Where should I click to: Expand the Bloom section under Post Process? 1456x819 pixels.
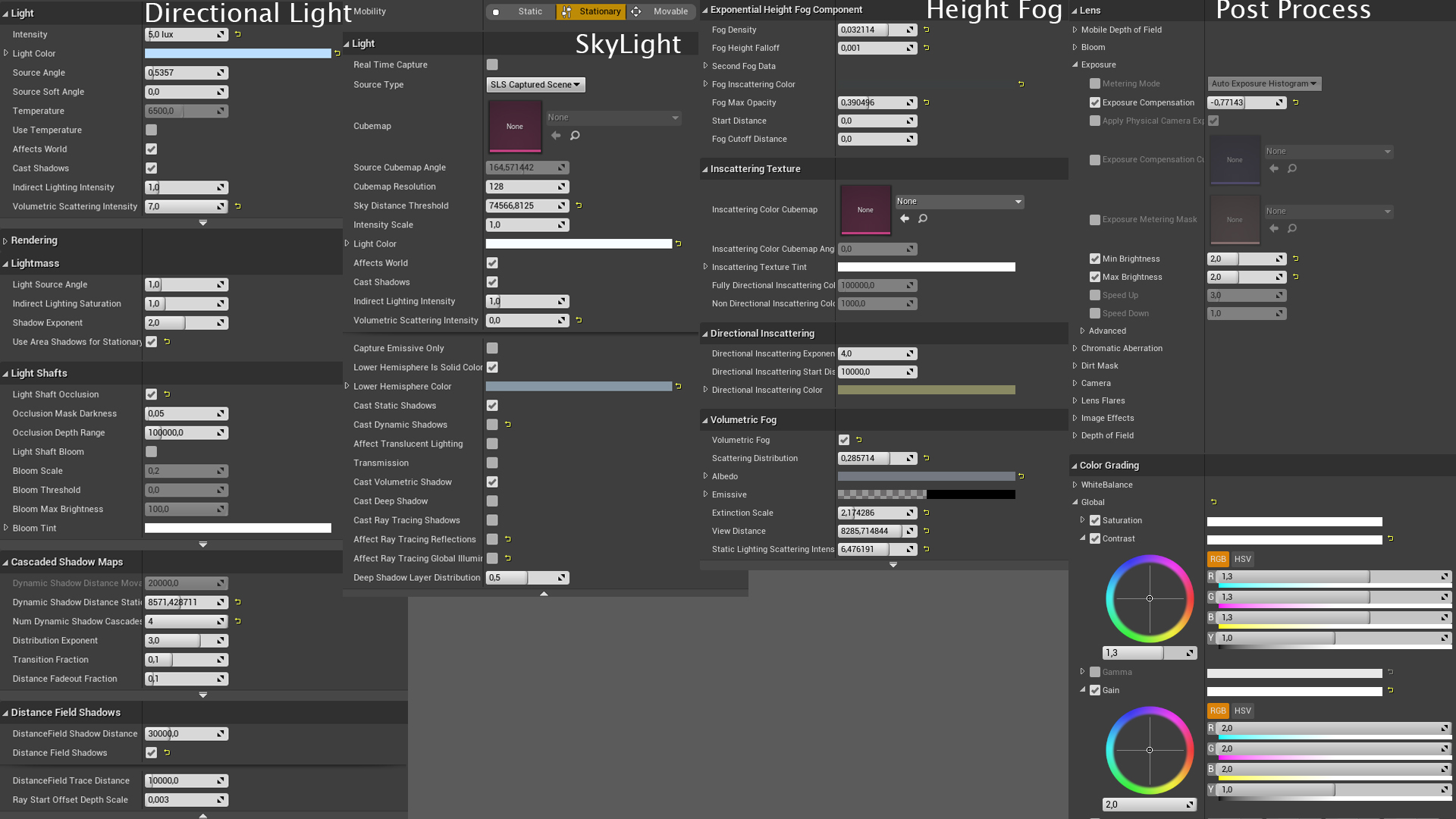pyautogui.click(x=1075, y=47)
